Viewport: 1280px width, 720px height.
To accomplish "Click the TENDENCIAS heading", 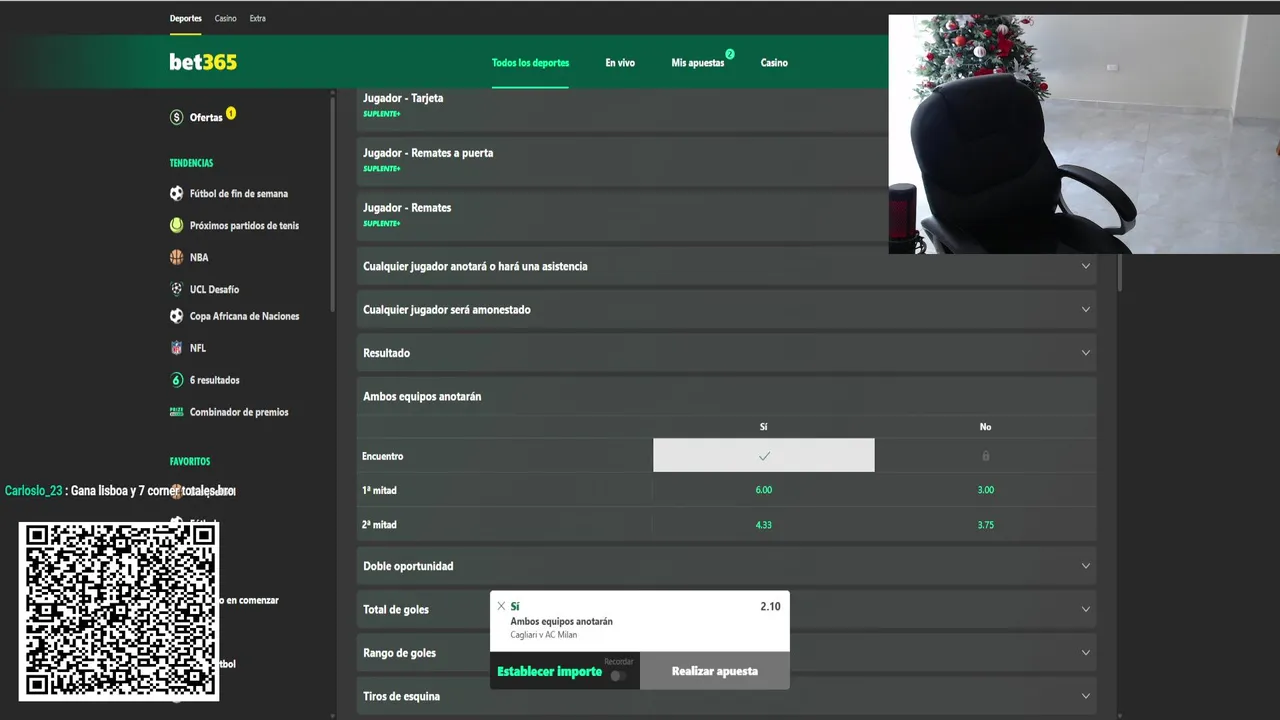I will coord(191,163).
